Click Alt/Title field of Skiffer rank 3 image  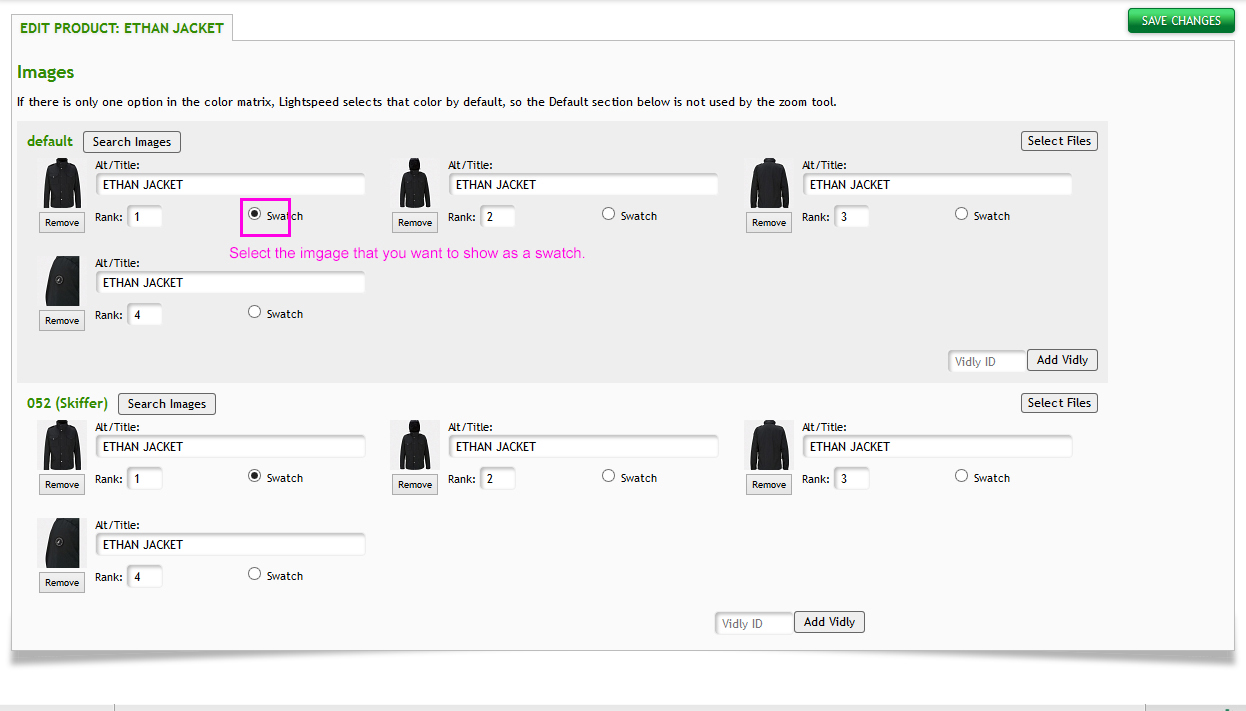(937, 447)
